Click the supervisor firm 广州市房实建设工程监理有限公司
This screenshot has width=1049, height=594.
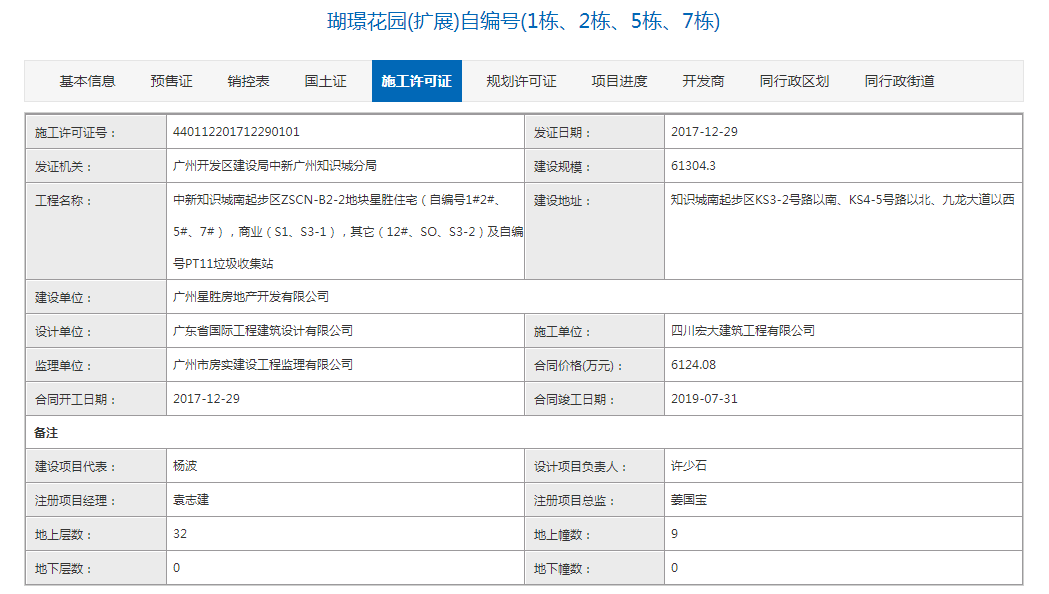point(263,365)
